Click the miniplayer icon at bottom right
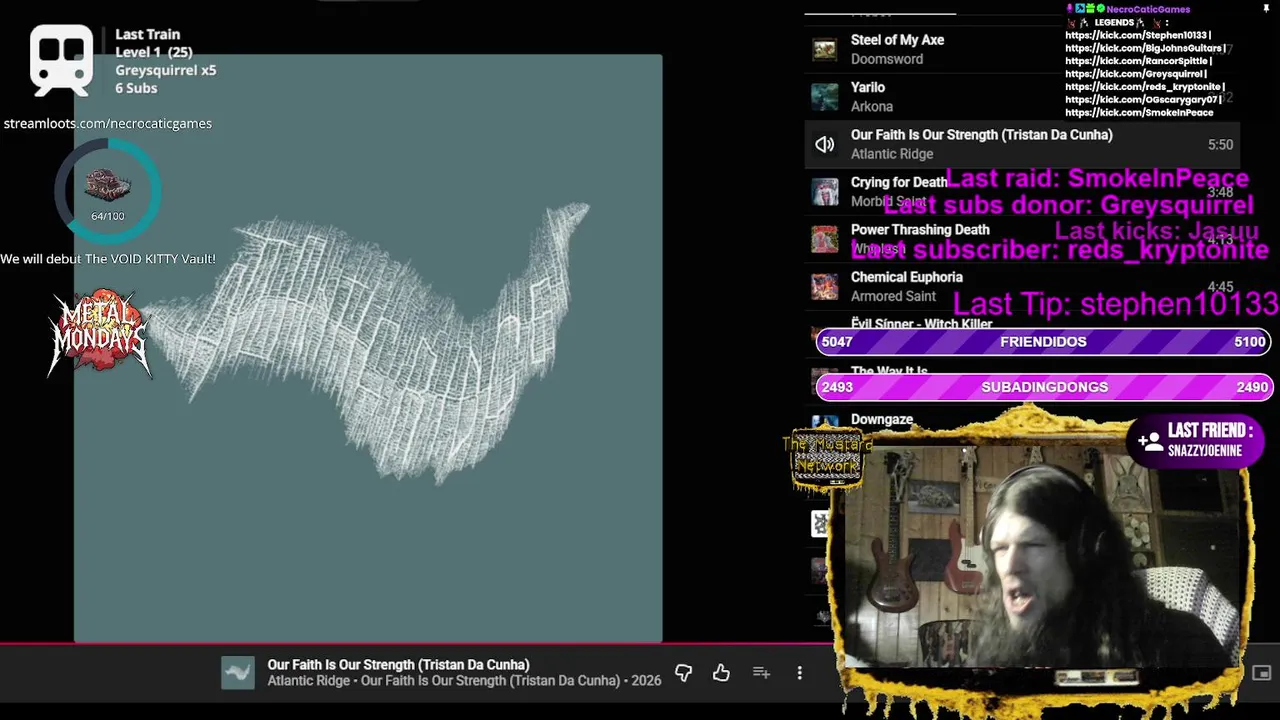Screen dimensions: 1280x720 pos(1262,673)
